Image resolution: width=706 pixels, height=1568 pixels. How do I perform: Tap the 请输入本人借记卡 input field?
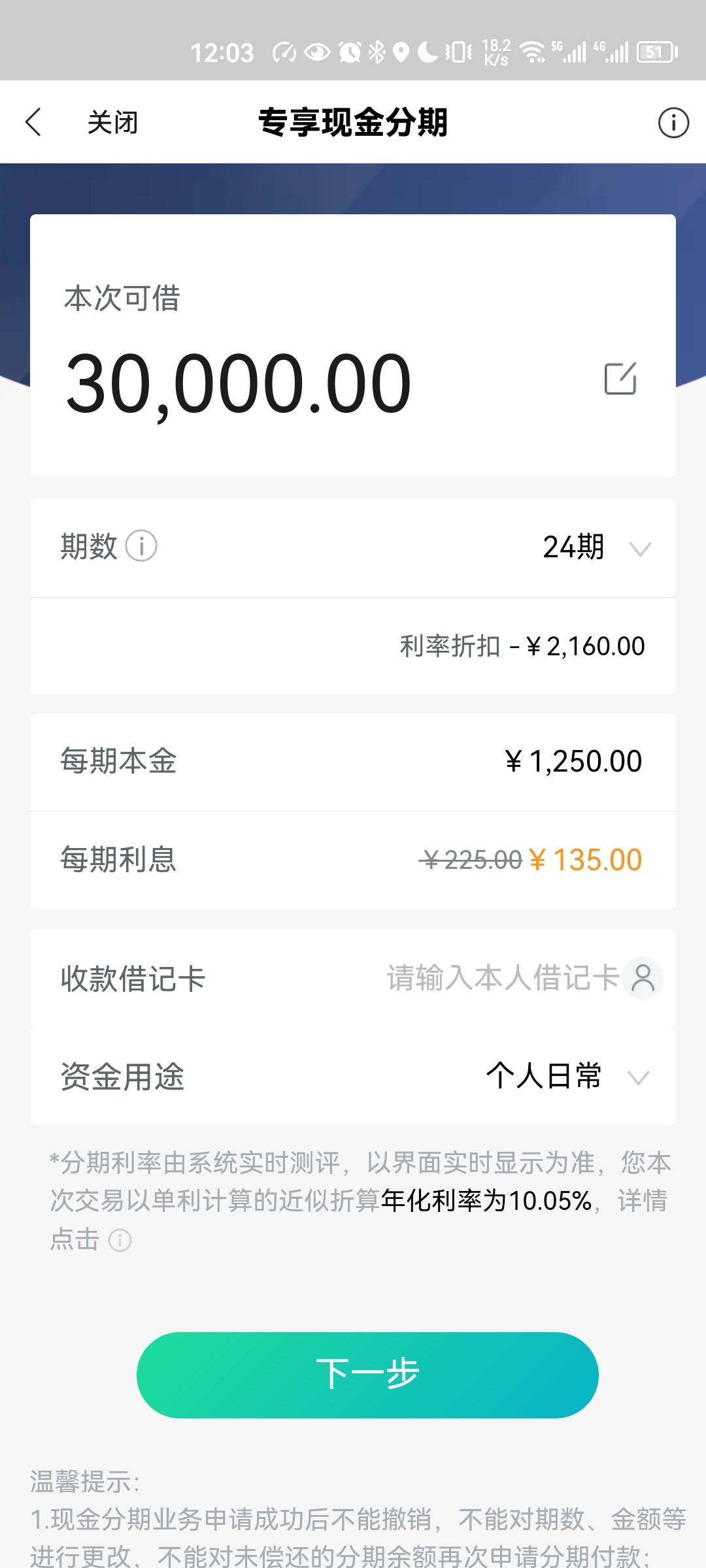point(502,978)
